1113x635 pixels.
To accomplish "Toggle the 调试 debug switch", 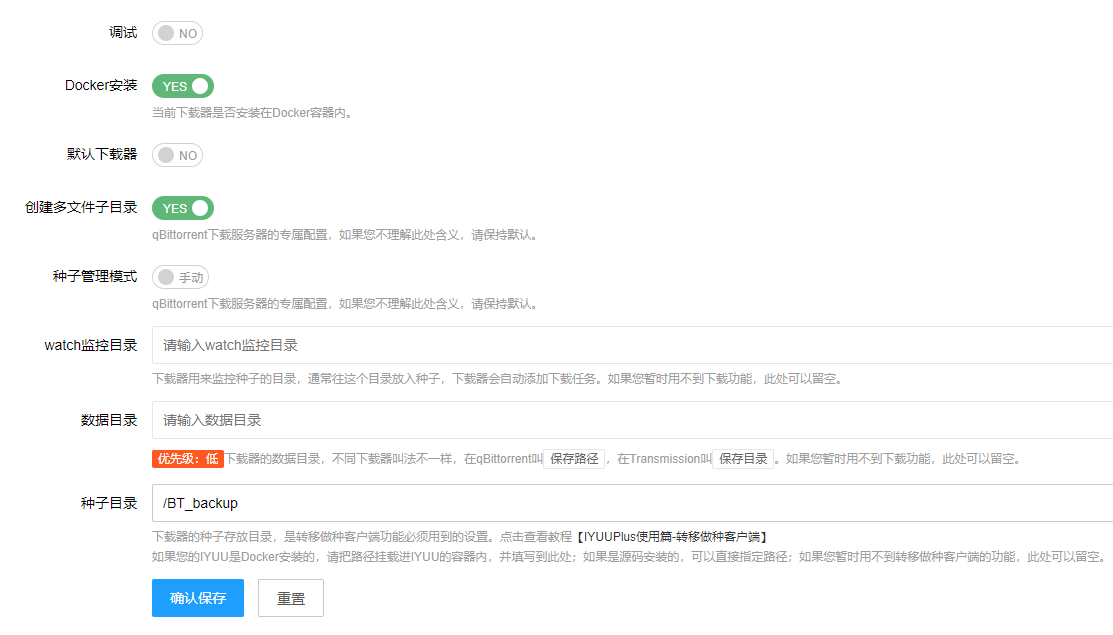I will [x=177, y=33].
